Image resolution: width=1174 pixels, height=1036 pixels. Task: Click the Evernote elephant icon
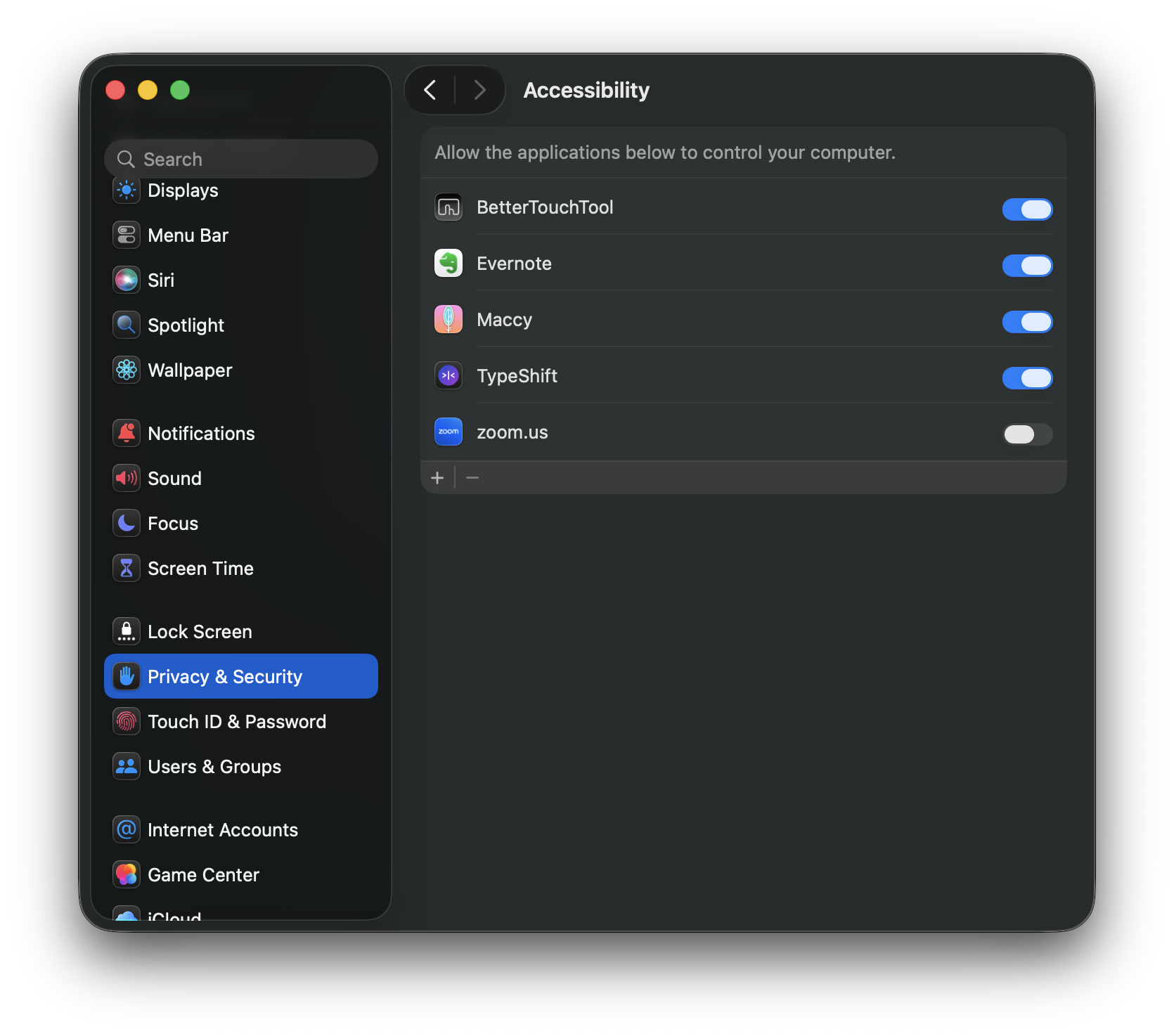449,264
